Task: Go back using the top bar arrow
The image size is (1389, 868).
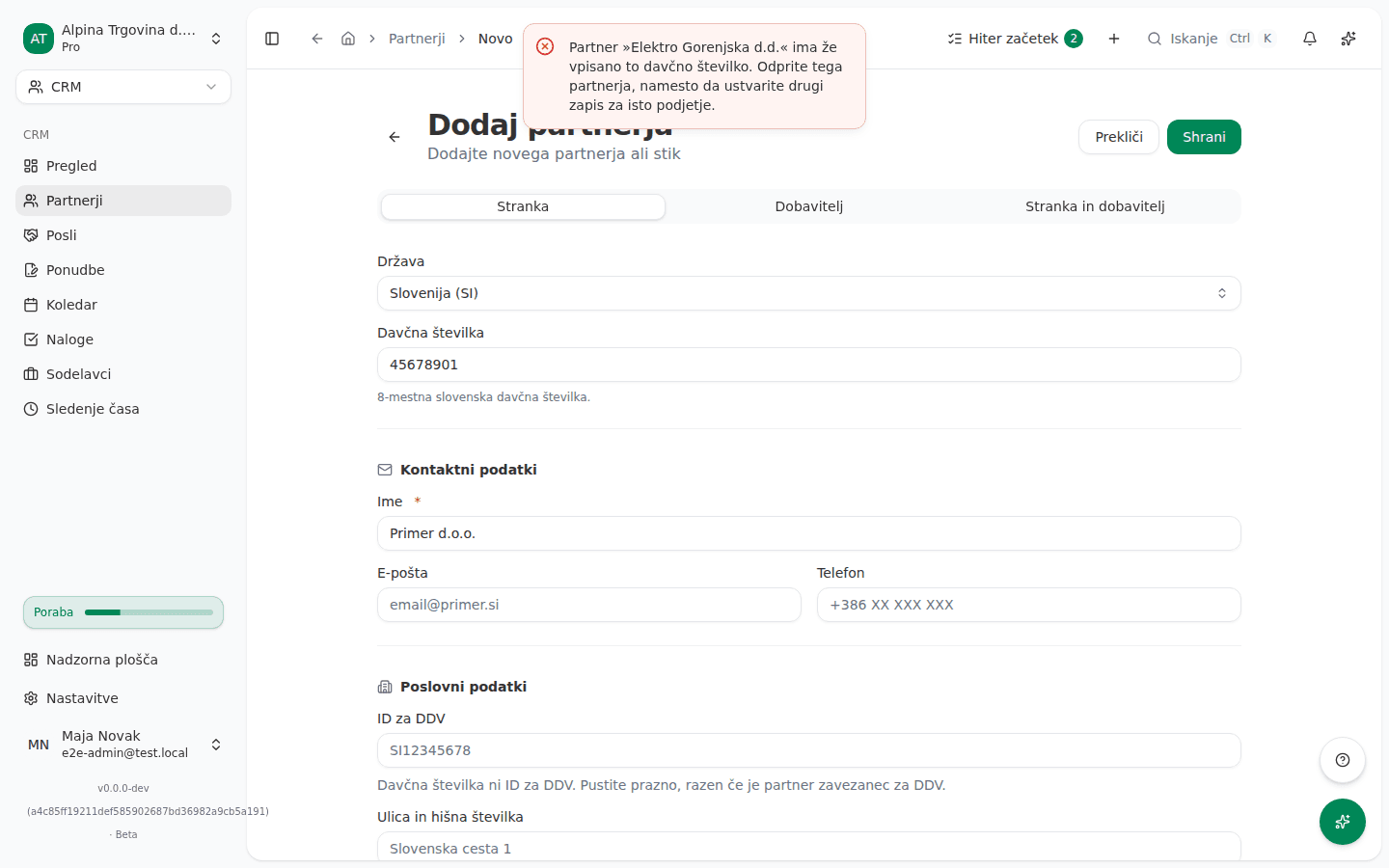Action: coord(317,39)
